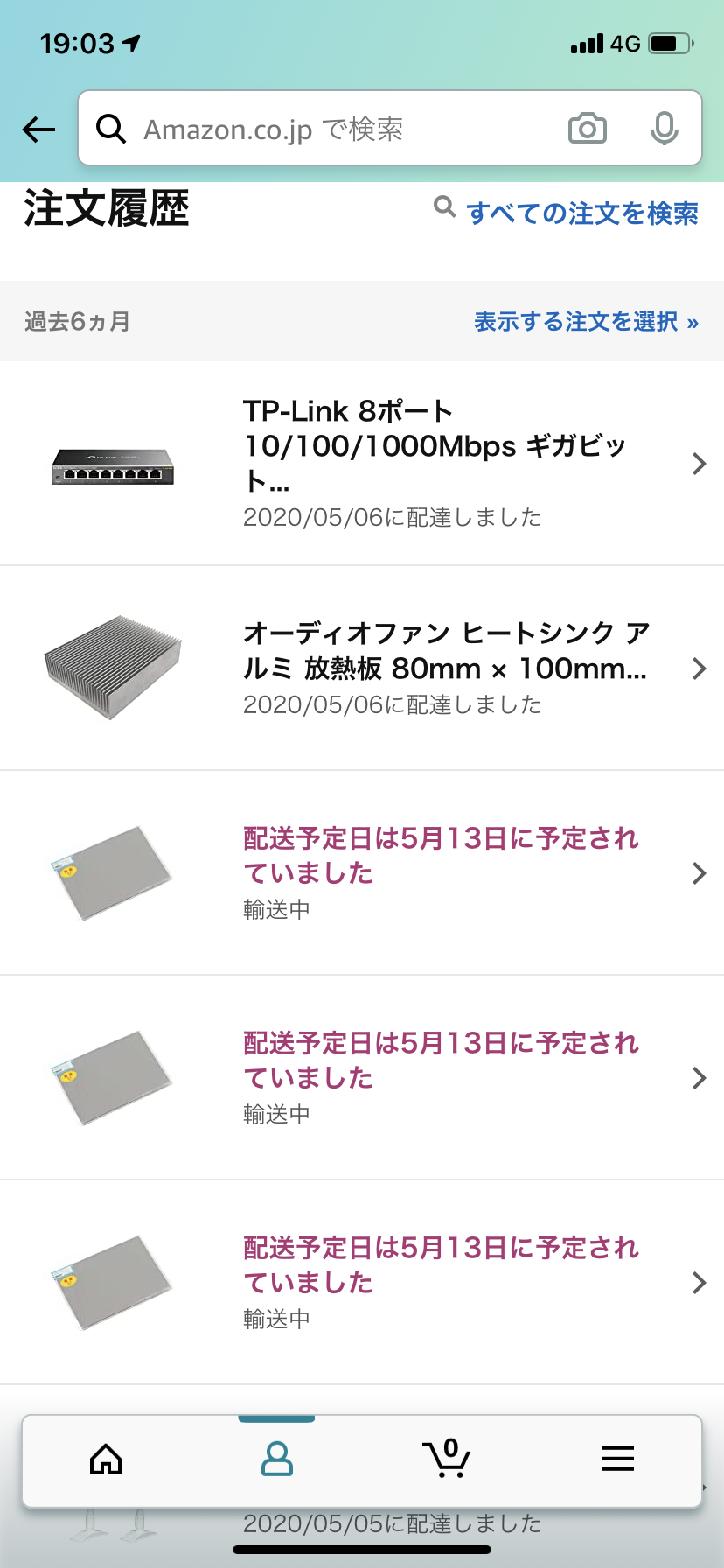Image resolution: width=724 pixels, height=1568 pixels.
Task: Open last 配送予定日は5月13日 order text
Action: pos(441,1264)
